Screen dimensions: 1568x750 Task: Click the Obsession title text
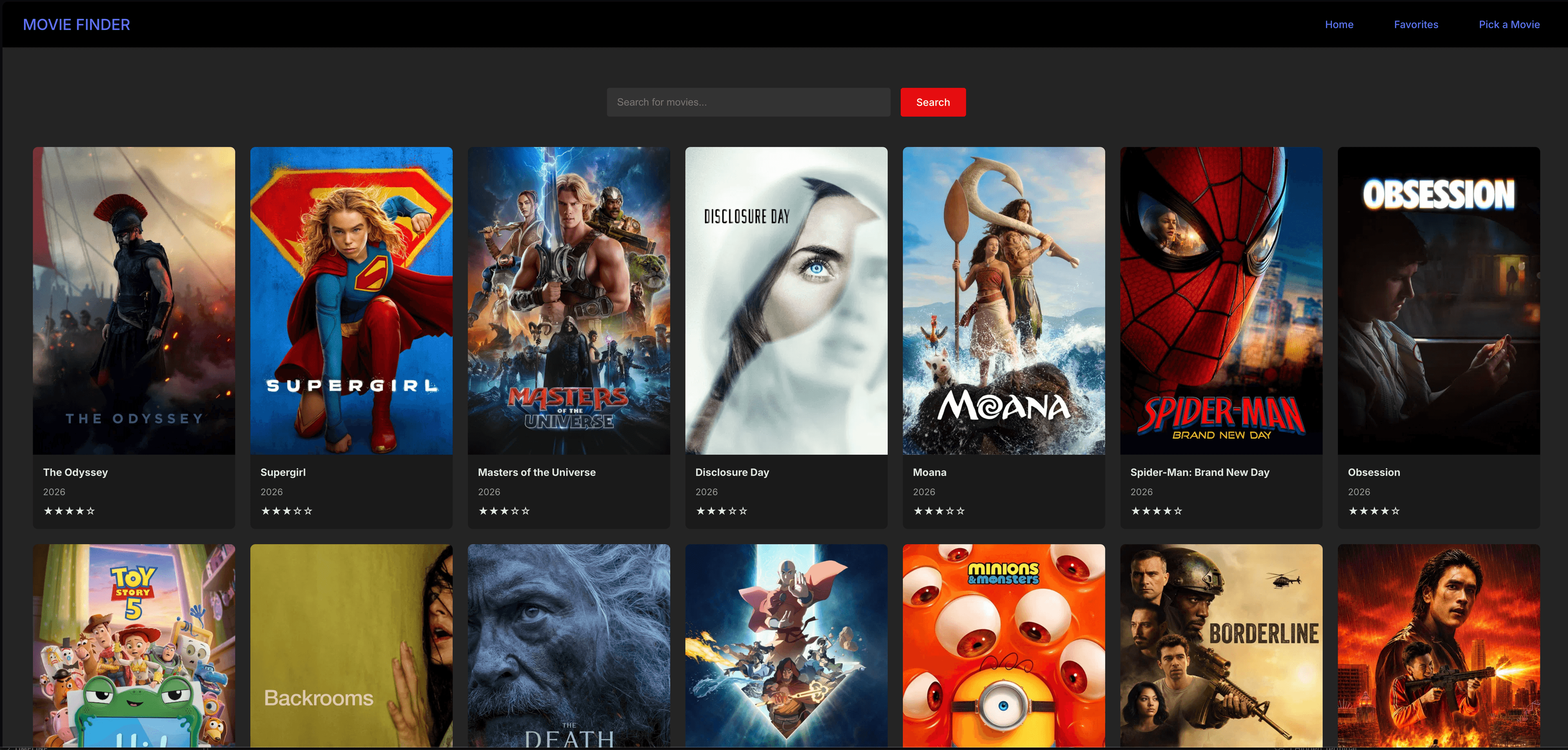1374,472
